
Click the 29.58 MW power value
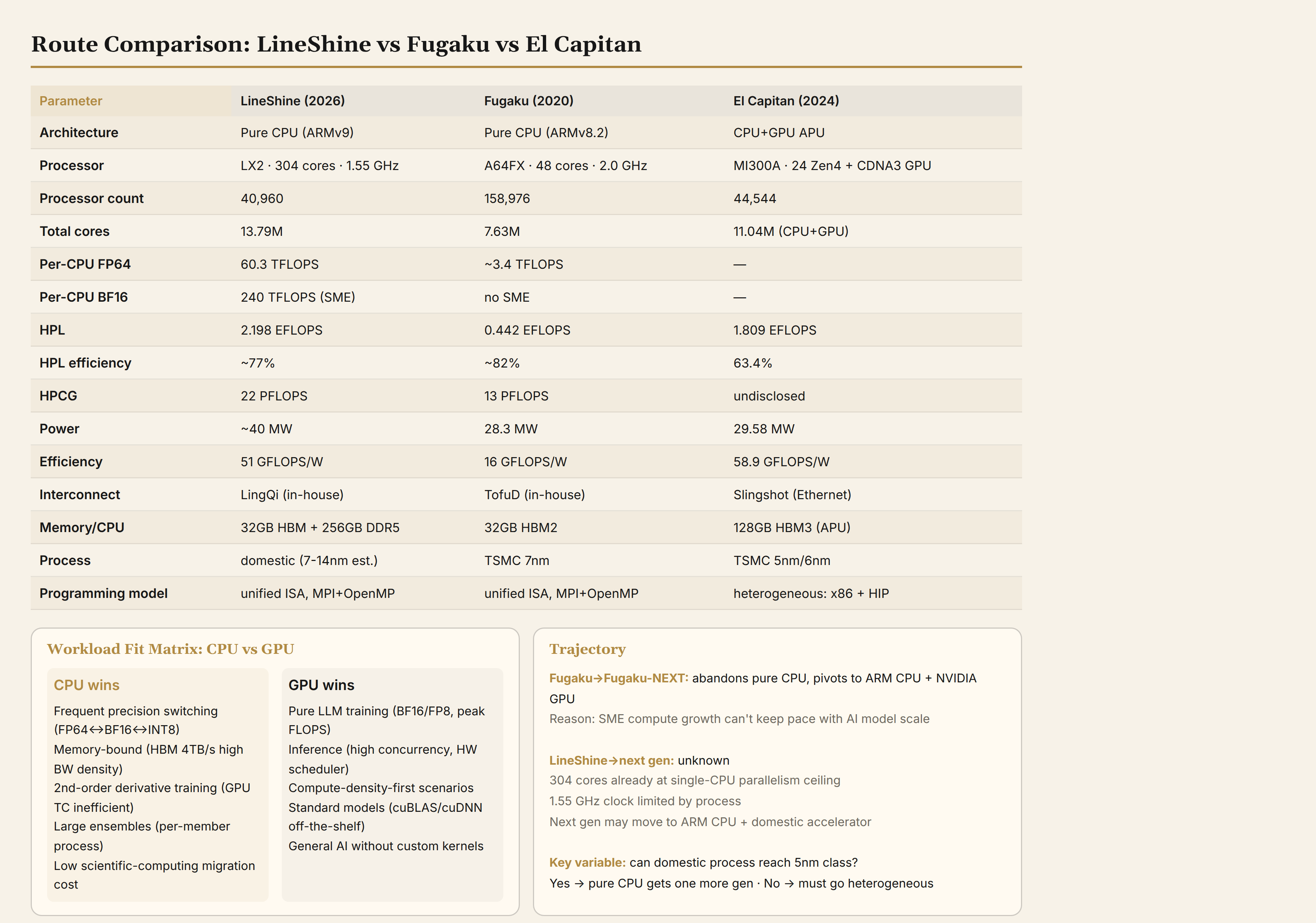[764, 429]
